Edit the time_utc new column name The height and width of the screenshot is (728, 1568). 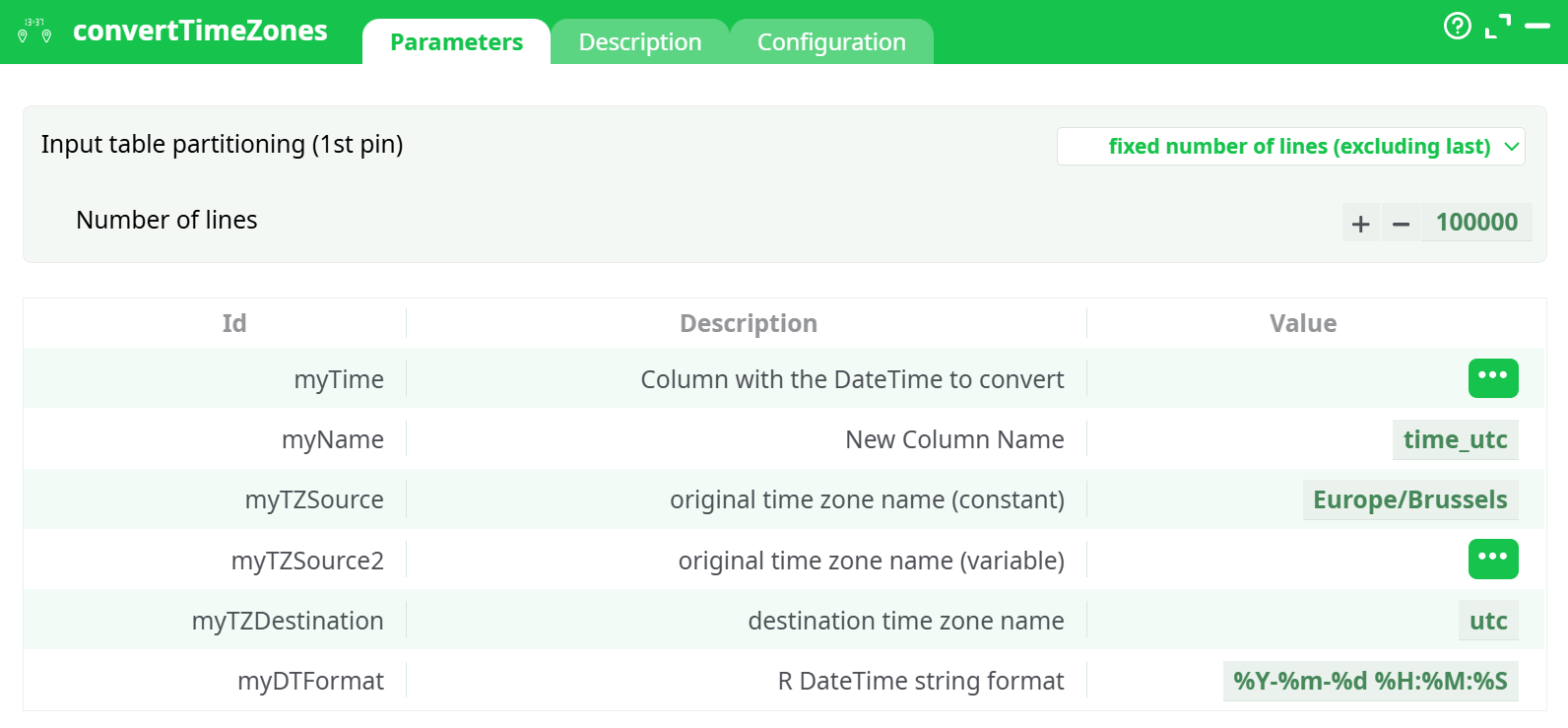(1455, 440)
